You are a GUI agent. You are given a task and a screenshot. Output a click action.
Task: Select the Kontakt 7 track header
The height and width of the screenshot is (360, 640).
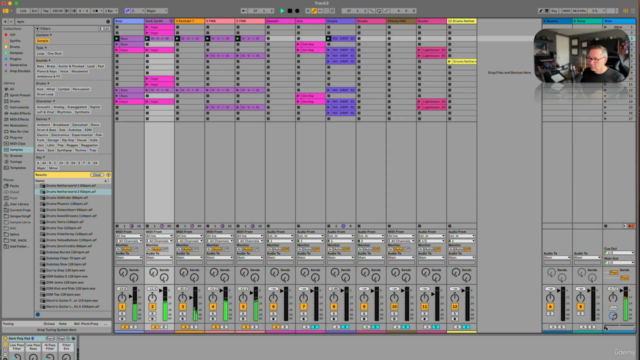[189, 21]
